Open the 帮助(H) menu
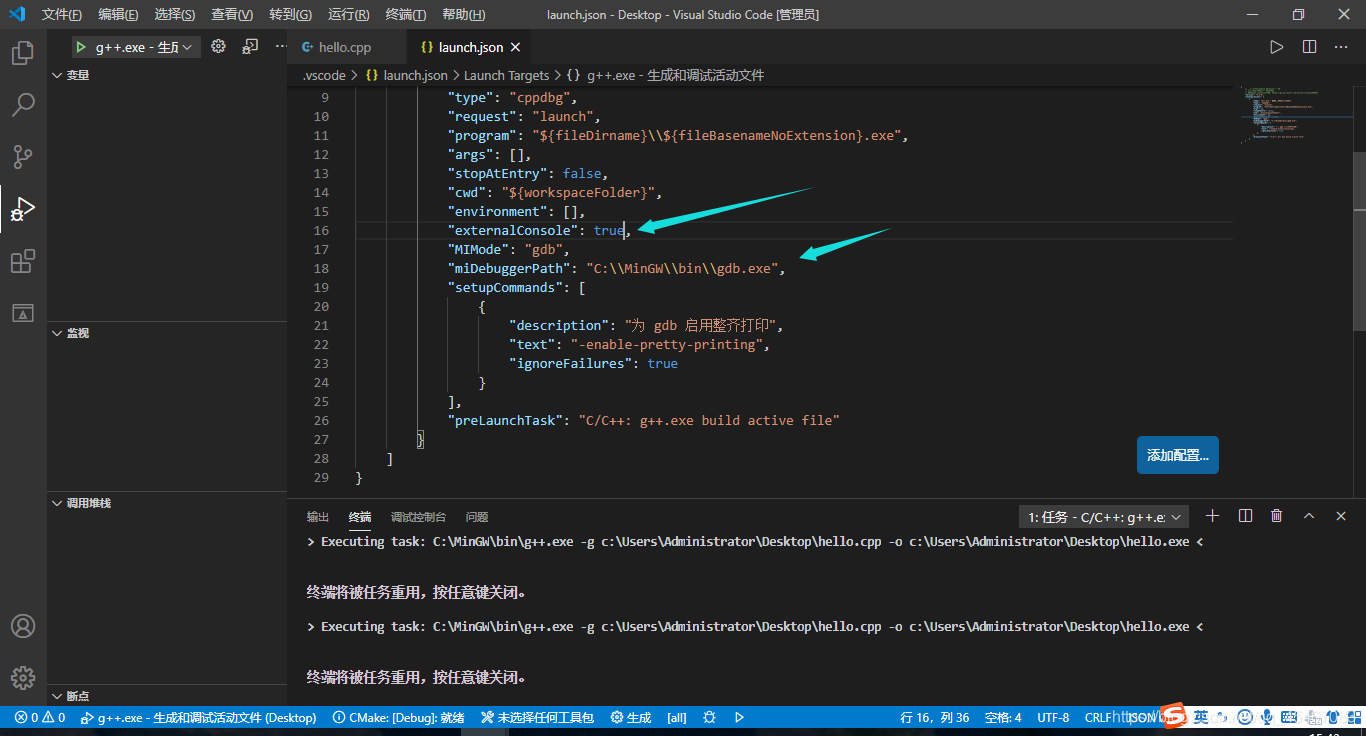1366x736 pixels. tap(464, 15)
